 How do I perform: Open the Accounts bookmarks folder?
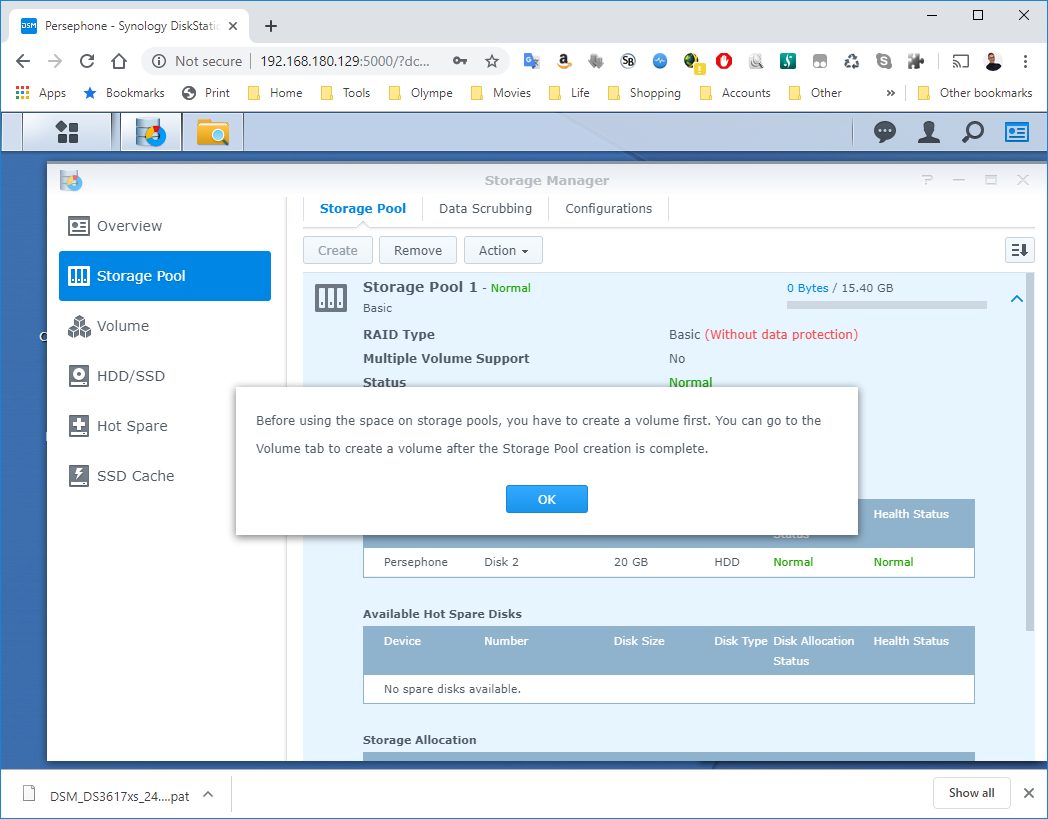(735, 93)
